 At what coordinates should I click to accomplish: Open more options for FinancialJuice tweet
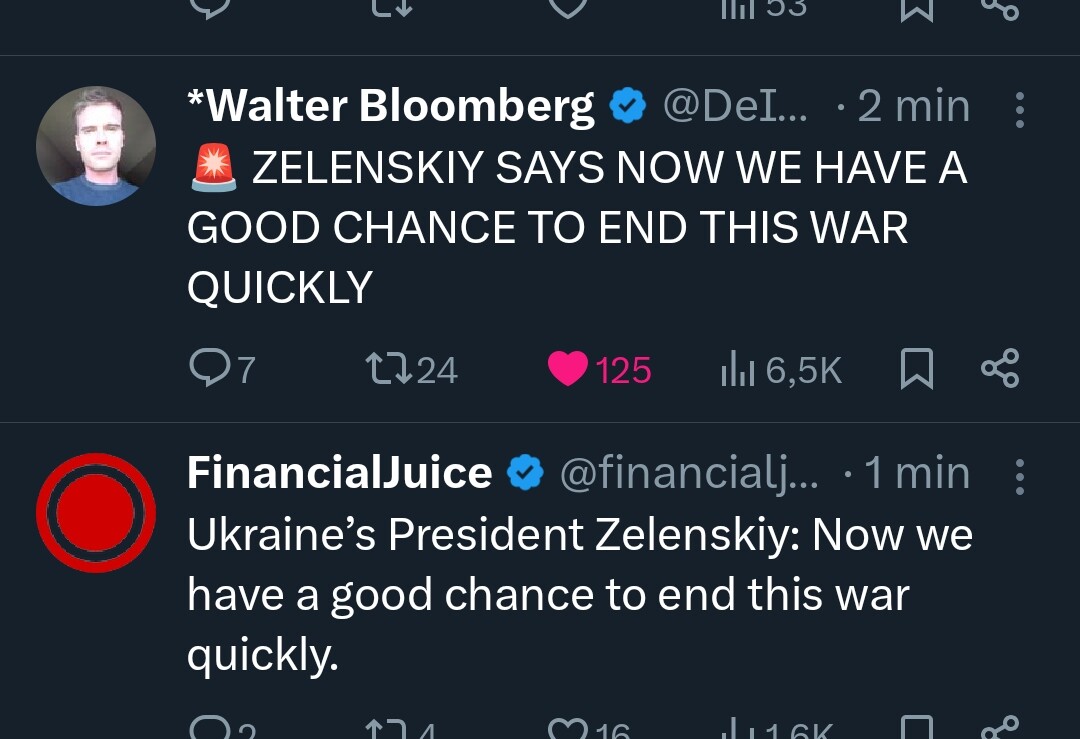click(x=1019, y=477)
